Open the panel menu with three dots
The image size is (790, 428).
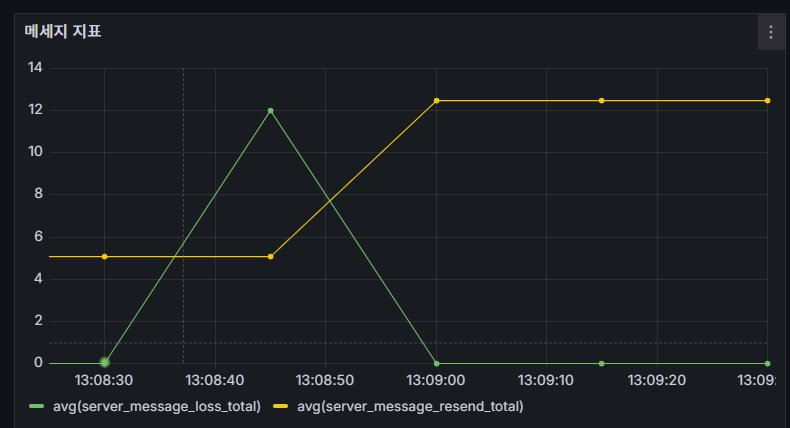(x=770, y=32)
